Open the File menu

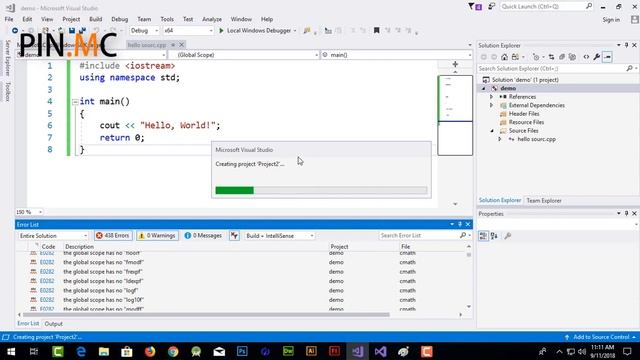[9, 19]
